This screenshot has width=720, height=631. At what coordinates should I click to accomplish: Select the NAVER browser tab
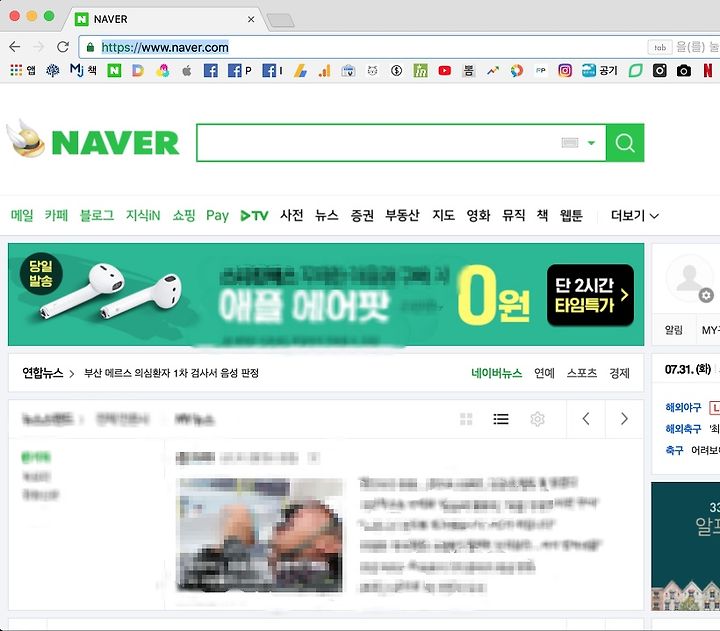tap(165, 19)
